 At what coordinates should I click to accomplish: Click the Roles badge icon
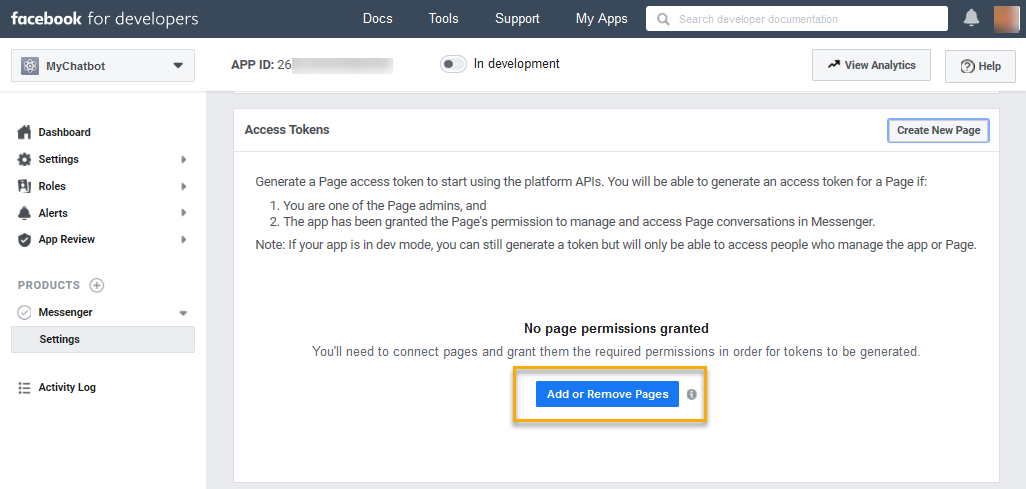pyautogui.click(x=24, y=186)
